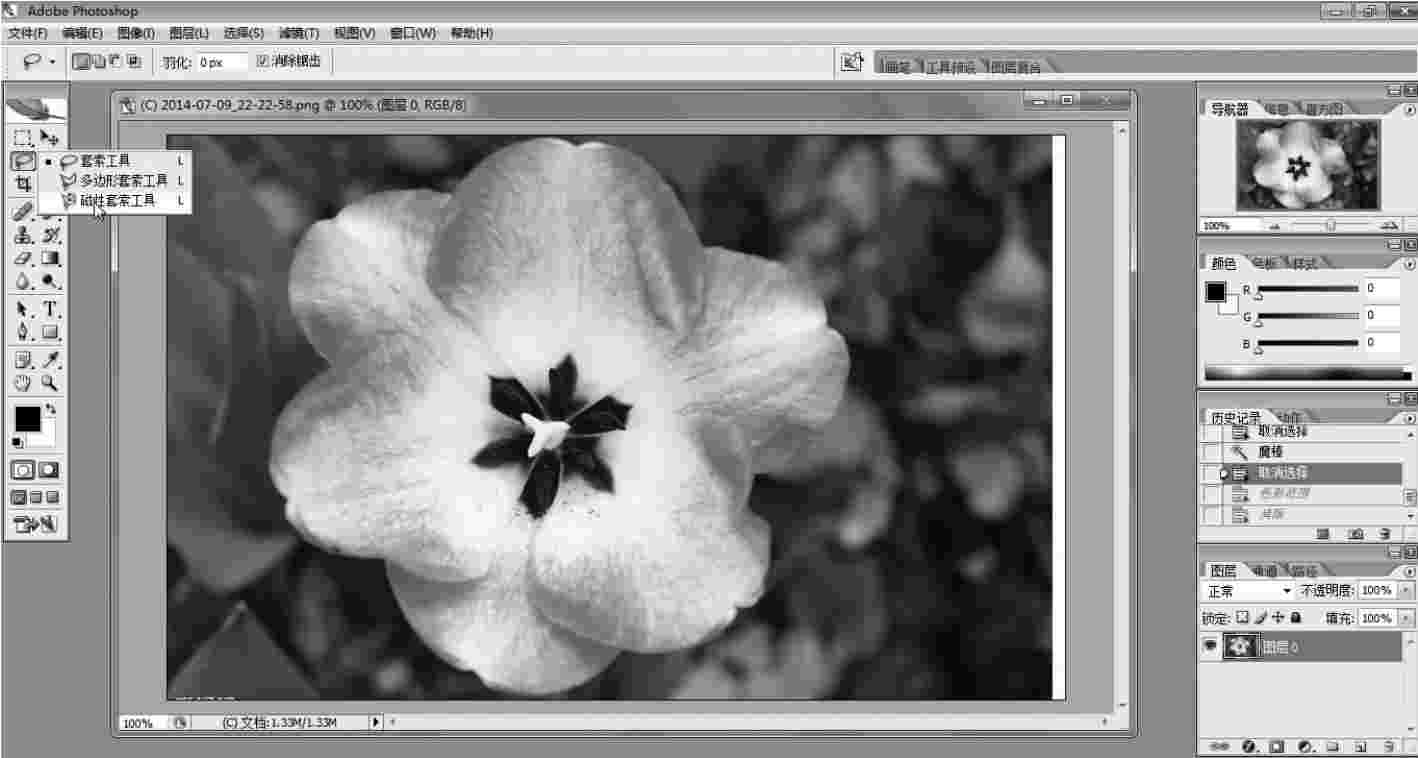Create a new layer
Image resolution: width=1418 pixels, height=758 pixels.
coord(1361,746)
